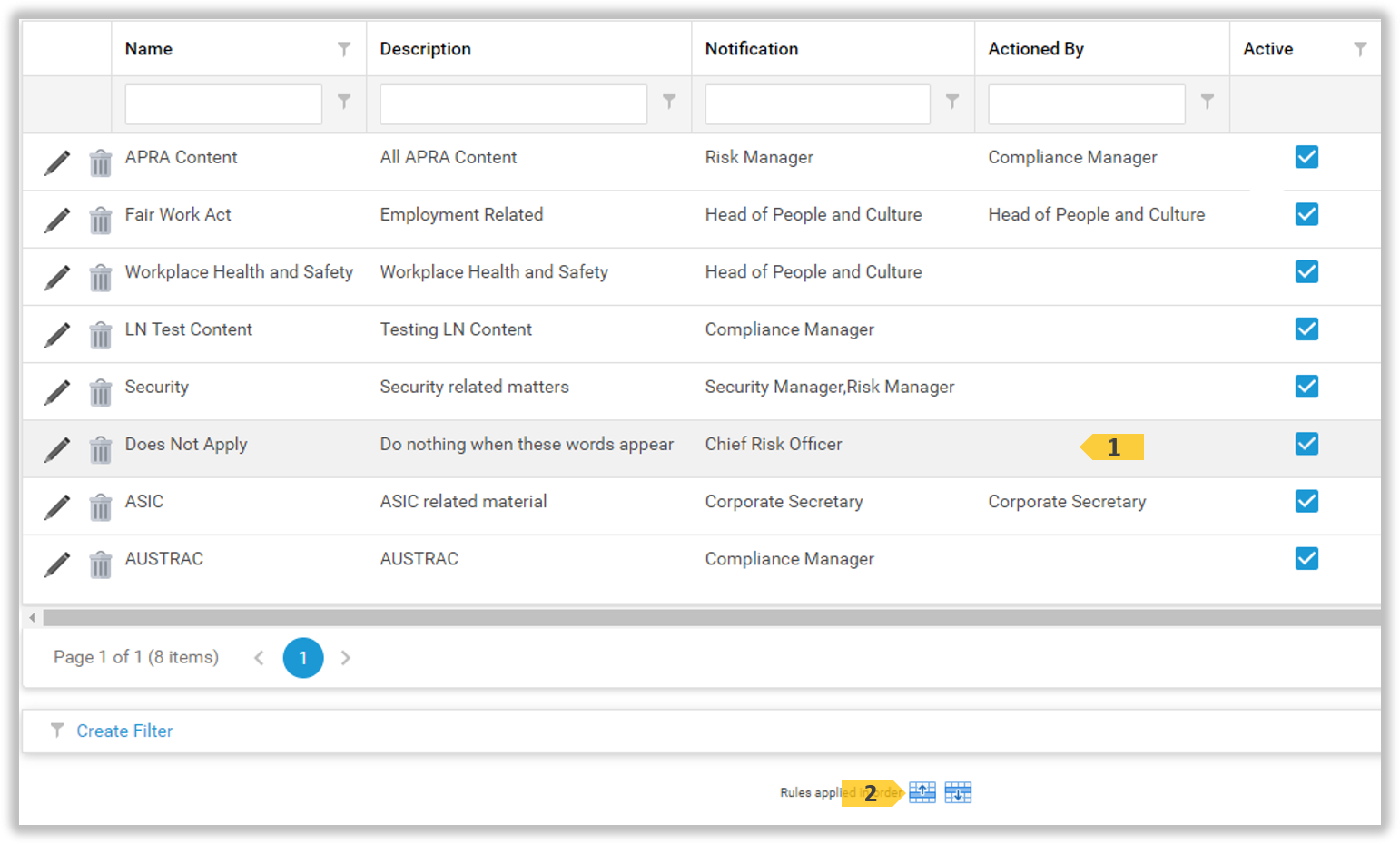Uncheck Active for APRA Content
Screen dimensions: 1400x844
pos(1306,157)
